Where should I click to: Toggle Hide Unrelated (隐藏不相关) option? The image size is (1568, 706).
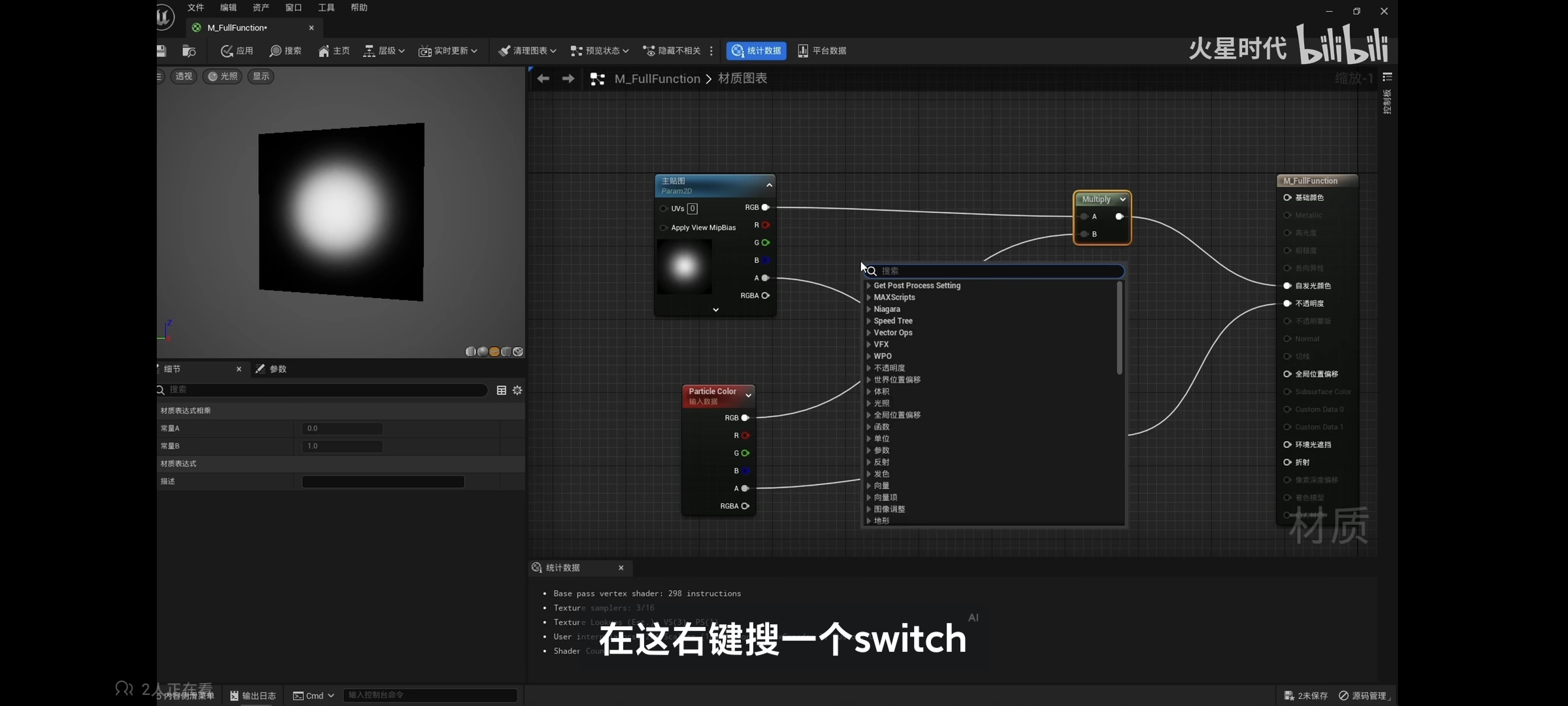(672, 51)
